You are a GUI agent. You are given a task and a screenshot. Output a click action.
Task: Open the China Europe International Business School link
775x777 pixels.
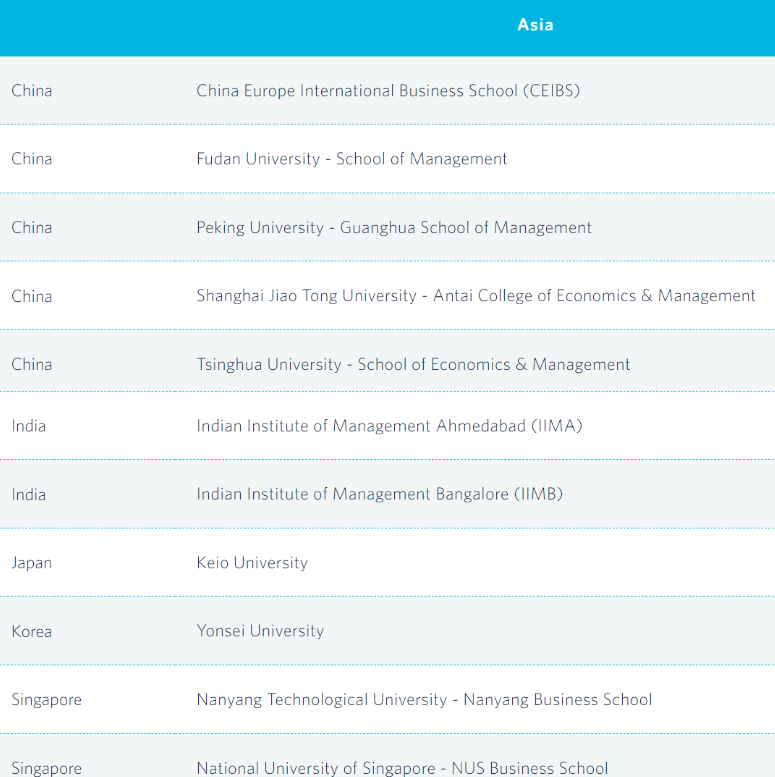coord(388,90)
